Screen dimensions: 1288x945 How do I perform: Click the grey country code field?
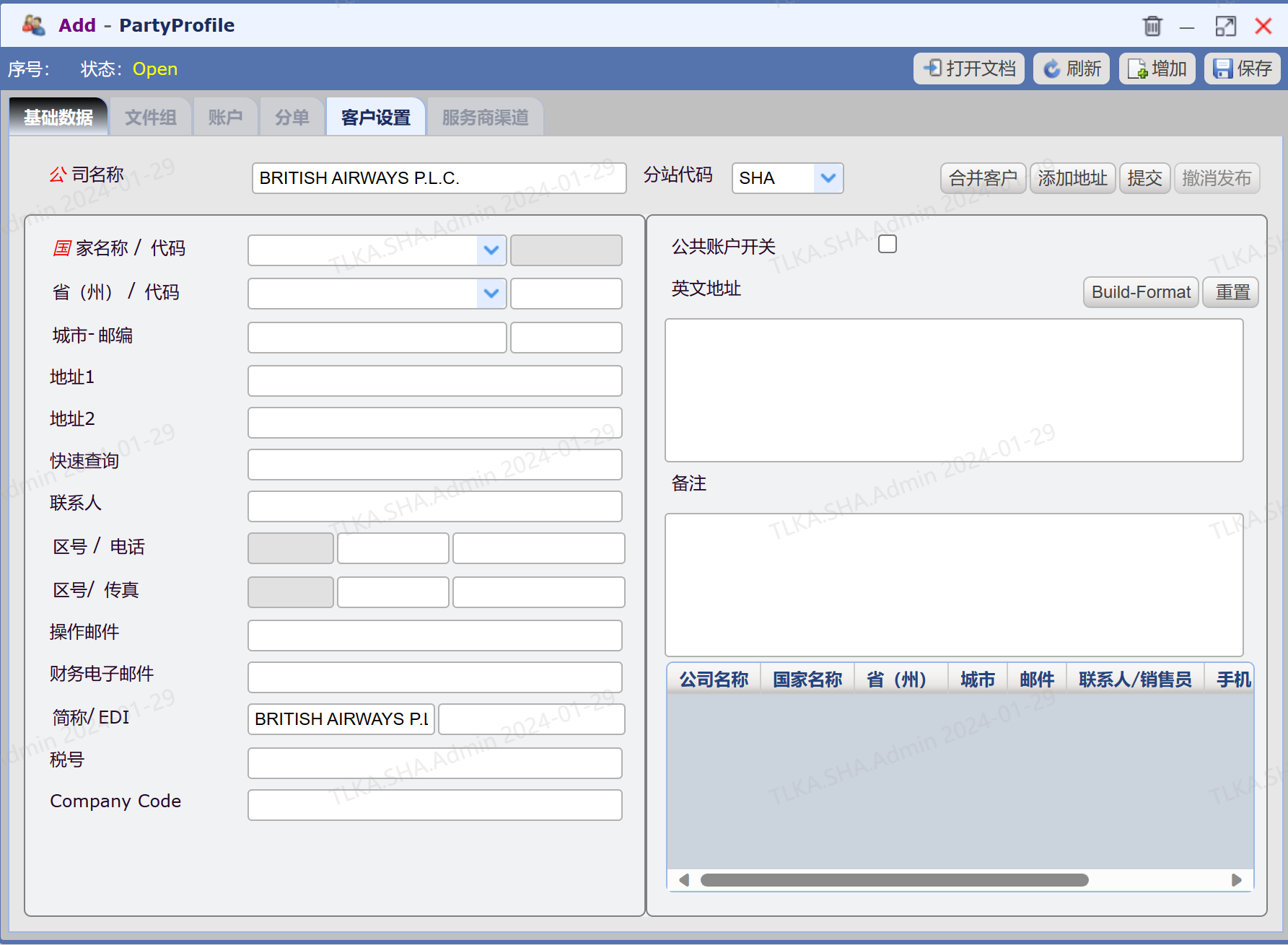566,250
